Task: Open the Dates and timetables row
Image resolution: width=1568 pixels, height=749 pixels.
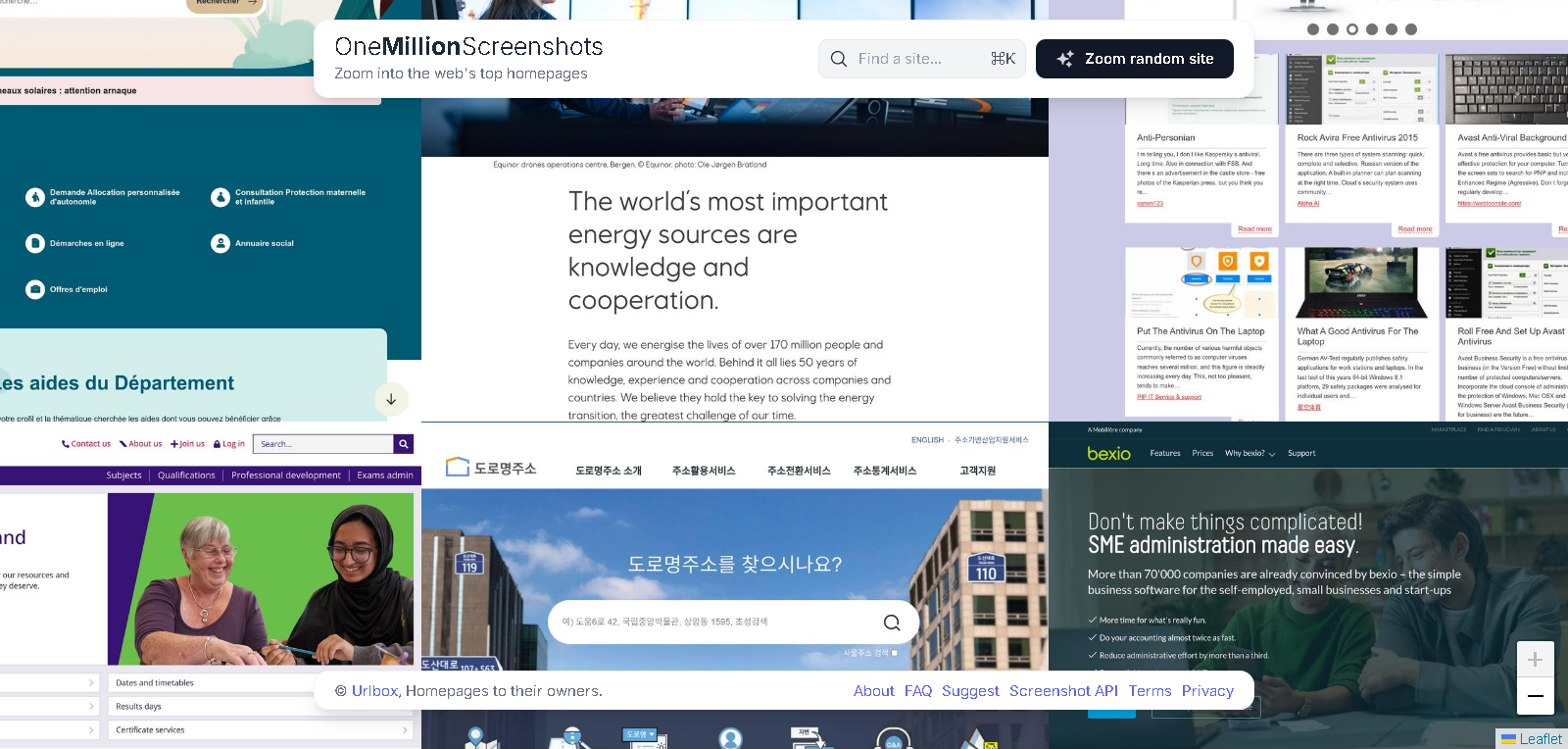Action: point(260,682)
